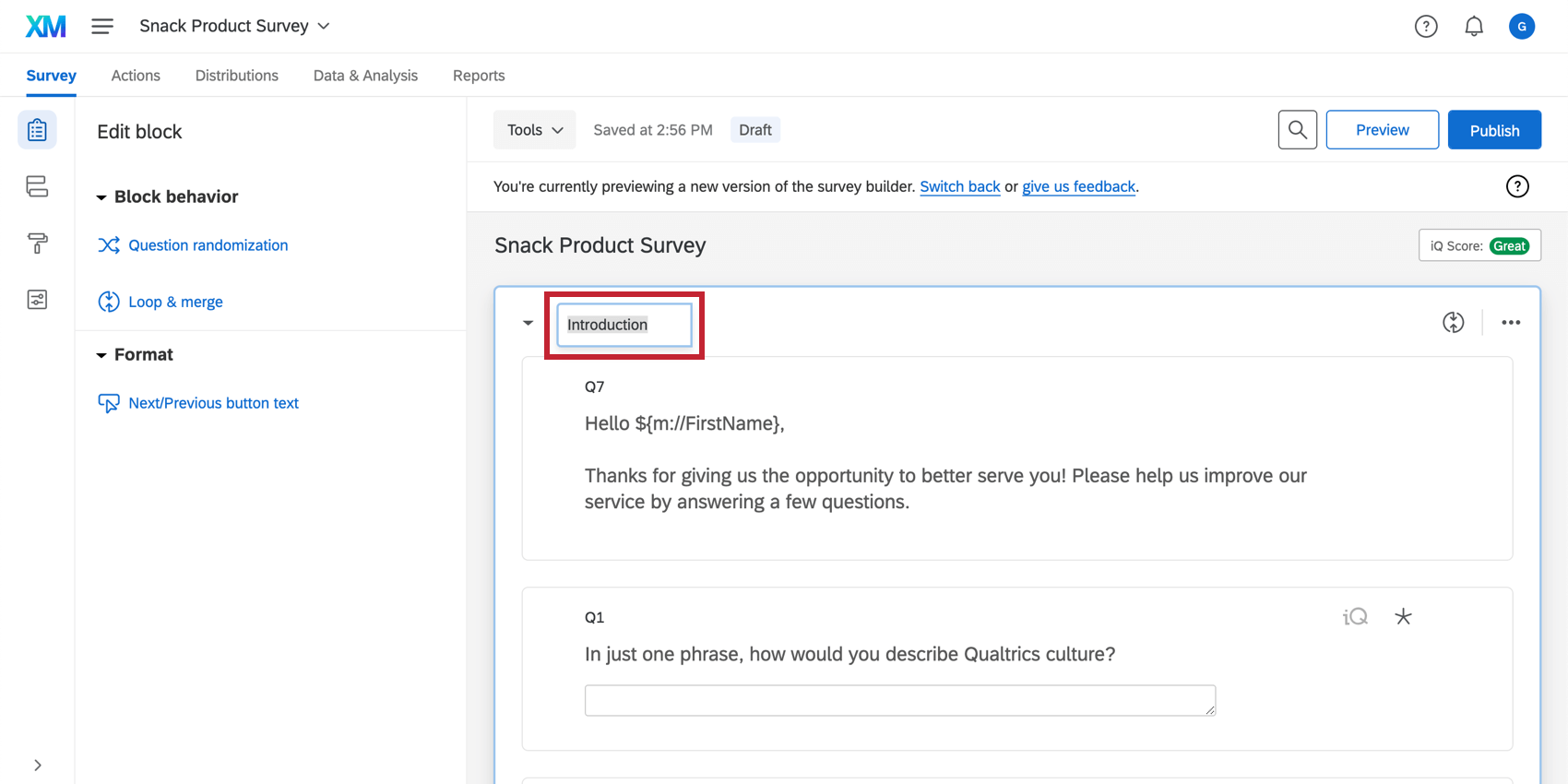1568x784 pixels.
Task: Open the block options three-dot menu
Action: point(1510,322)
